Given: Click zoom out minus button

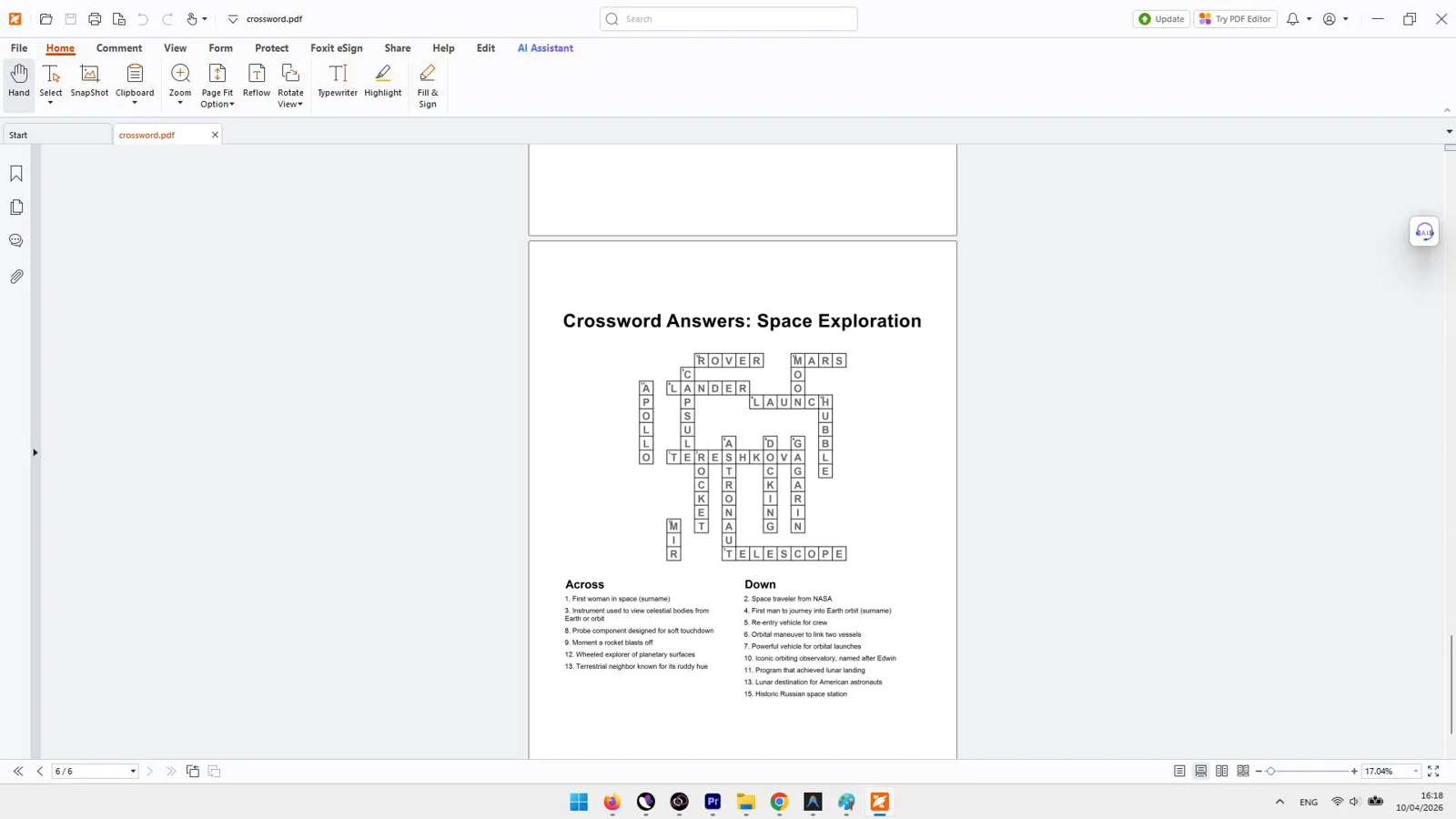Looking at the screenshot, I should (x=1259, y=772).
